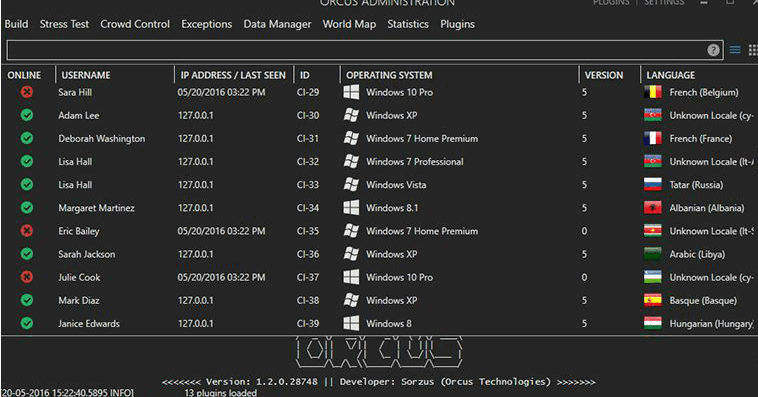Click the Hungary flag icon
This screenshot has width=758, height=397.
click(653, 323)
